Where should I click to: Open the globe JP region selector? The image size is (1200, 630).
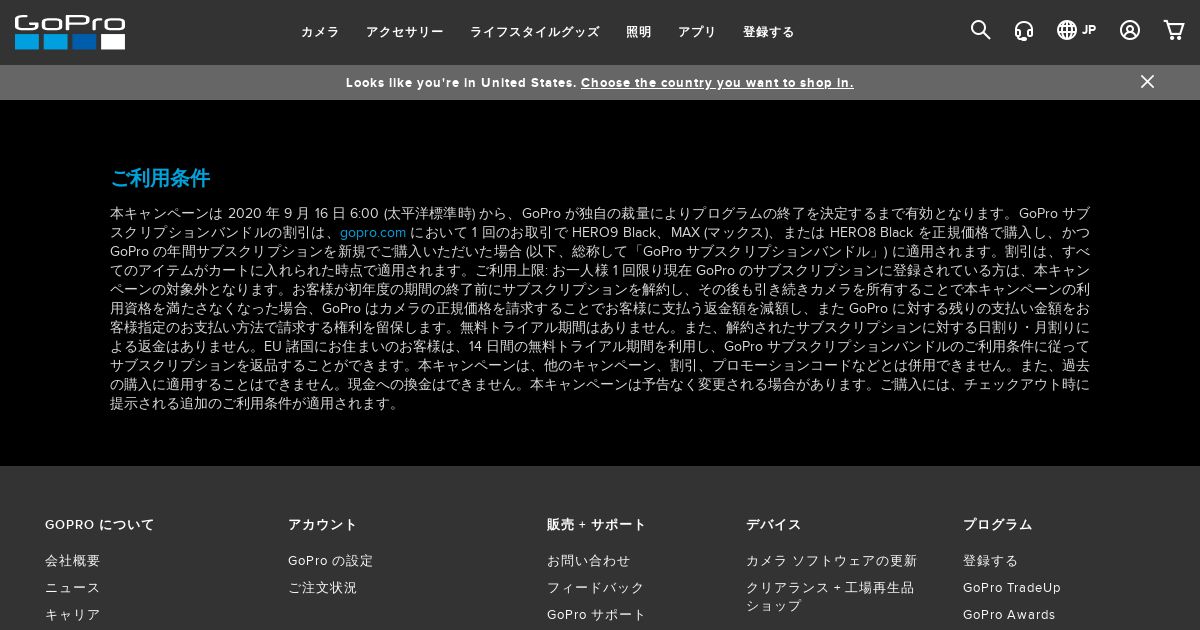[x=1077, y=30]
